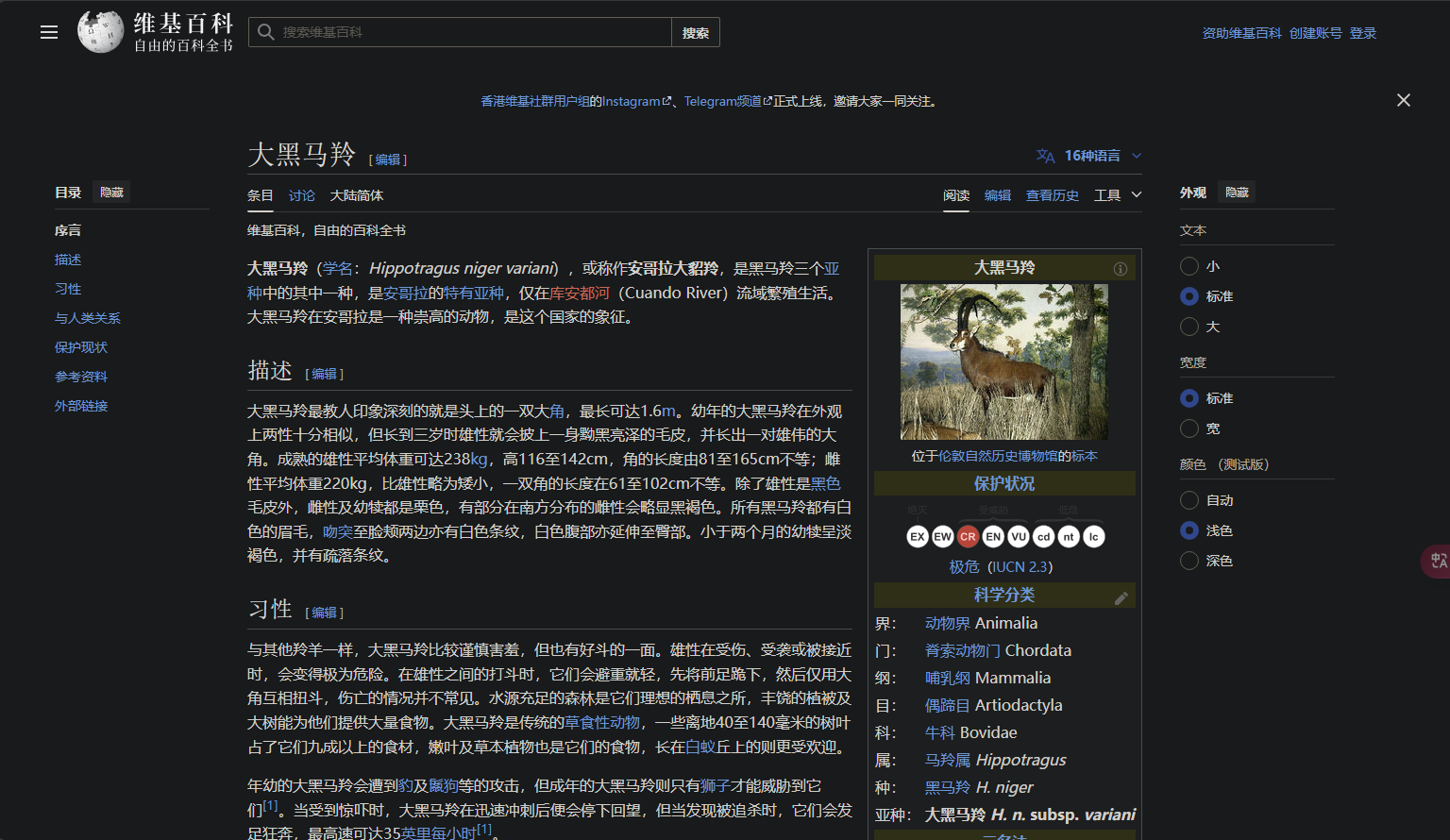Image resolution: width=1450 pixels, height=840 pixels.
Task: Open the 查看历史 tab
Action: (1052, 195)
